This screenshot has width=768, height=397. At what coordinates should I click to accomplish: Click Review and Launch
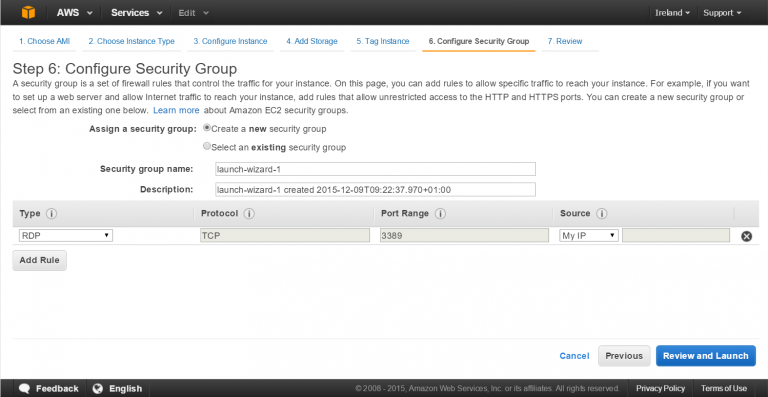(706, 356)
